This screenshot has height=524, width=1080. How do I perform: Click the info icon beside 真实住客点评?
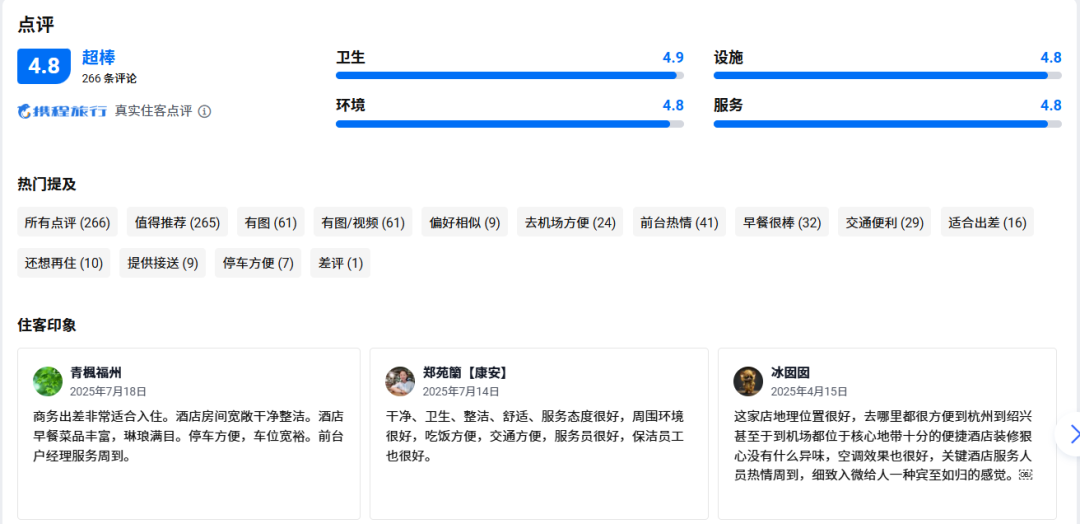click(x=205, y=111)
